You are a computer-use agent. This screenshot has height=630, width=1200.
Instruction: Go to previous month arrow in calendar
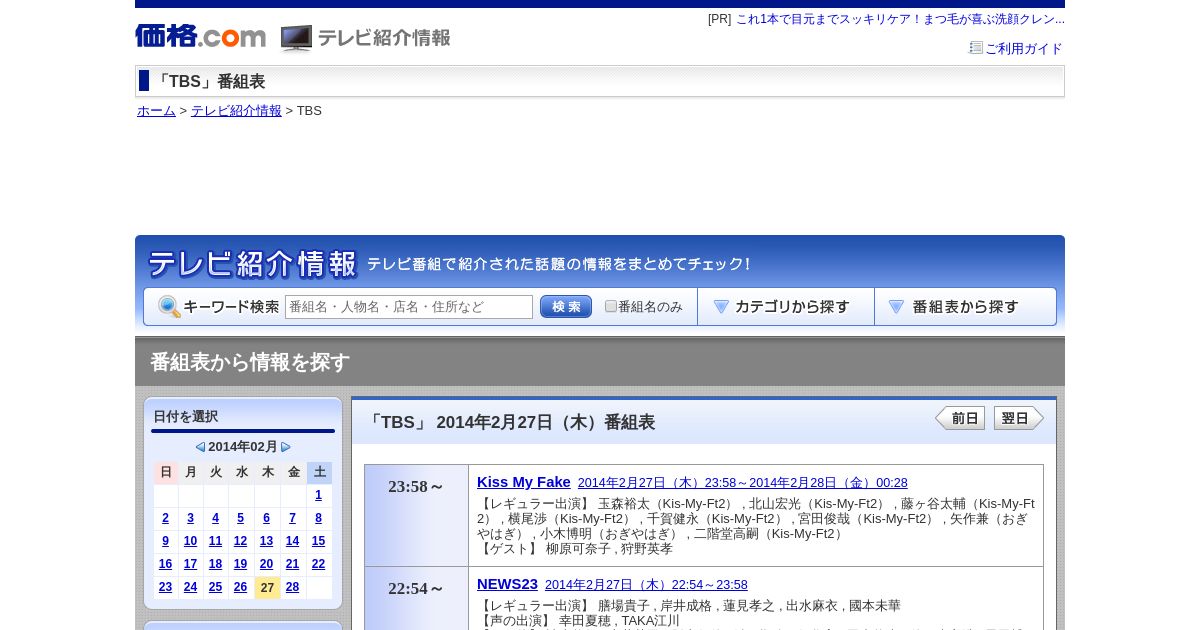coord(200,447)
